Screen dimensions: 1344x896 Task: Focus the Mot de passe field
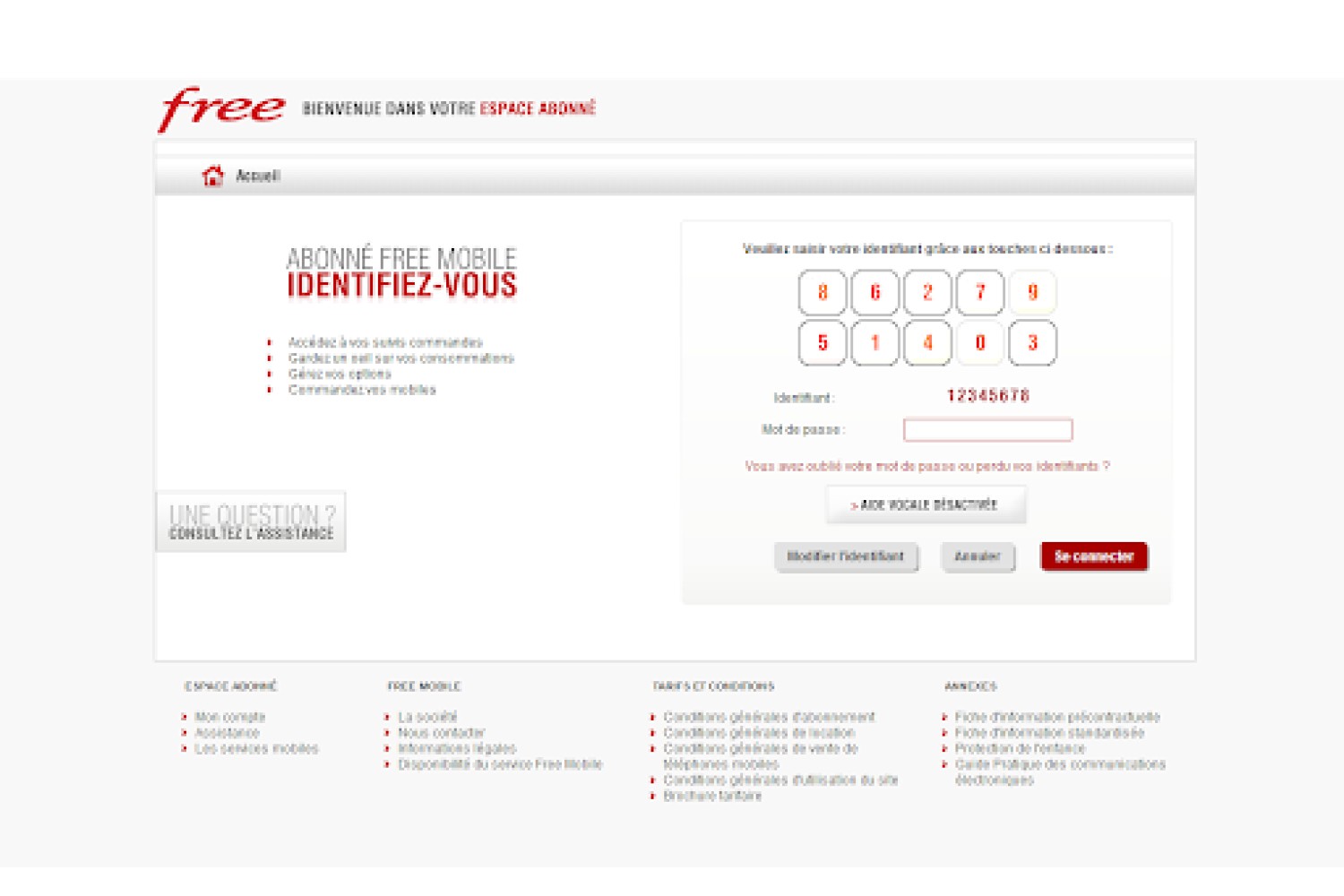987,430
